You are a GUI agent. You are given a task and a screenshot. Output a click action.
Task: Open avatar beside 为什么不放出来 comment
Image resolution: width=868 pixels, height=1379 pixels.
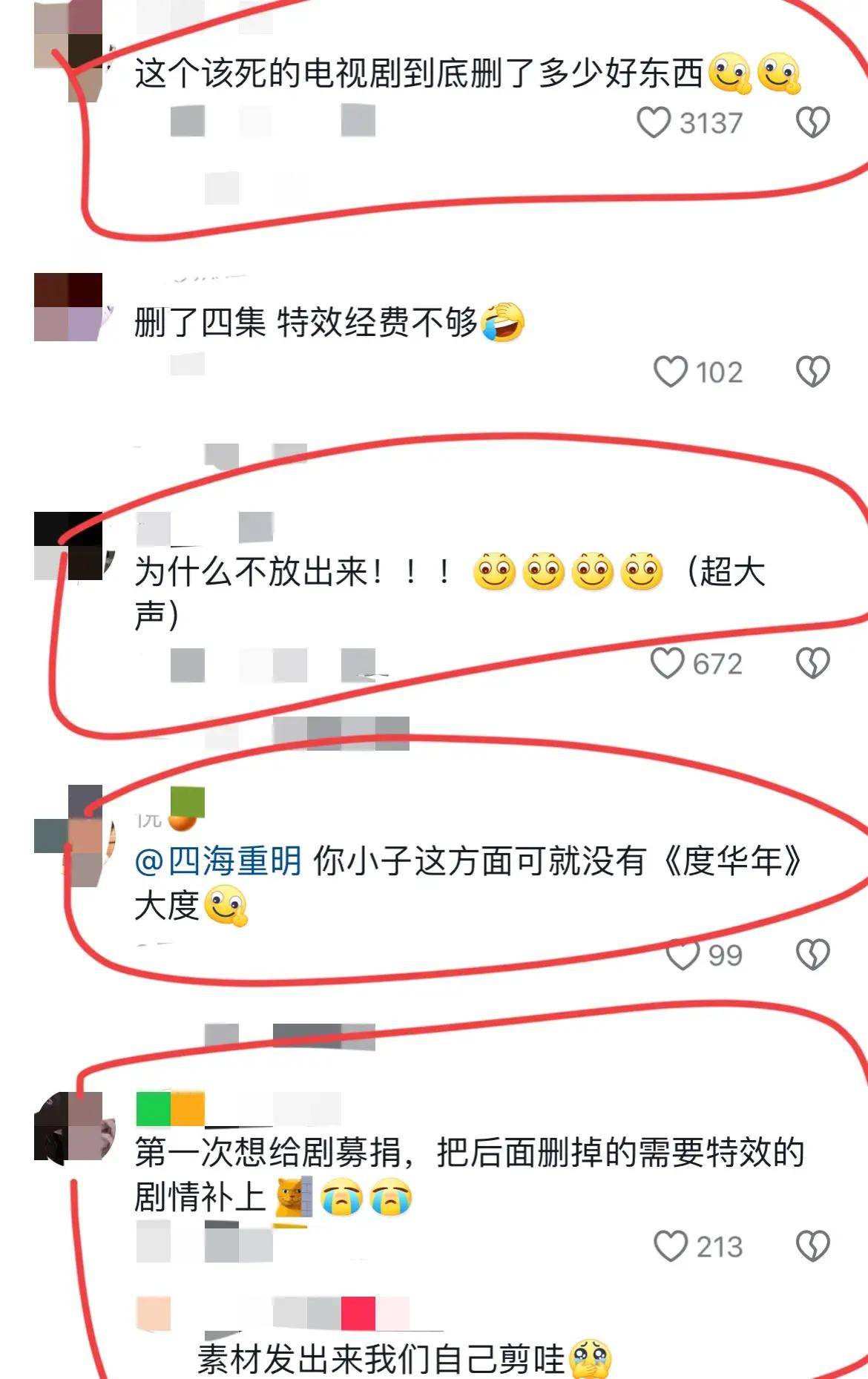click(68, 546)
